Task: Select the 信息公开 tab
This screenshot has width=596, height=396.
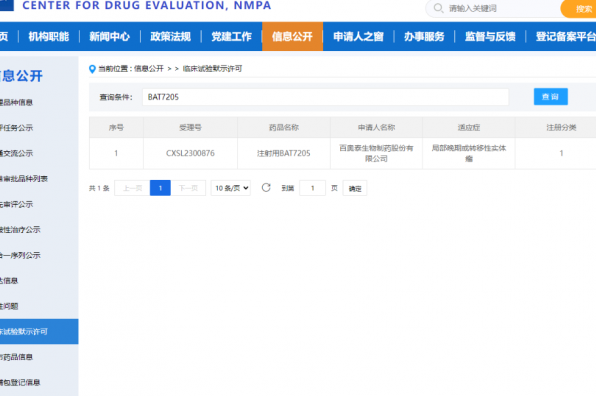Action: click(x=292, y=36)
